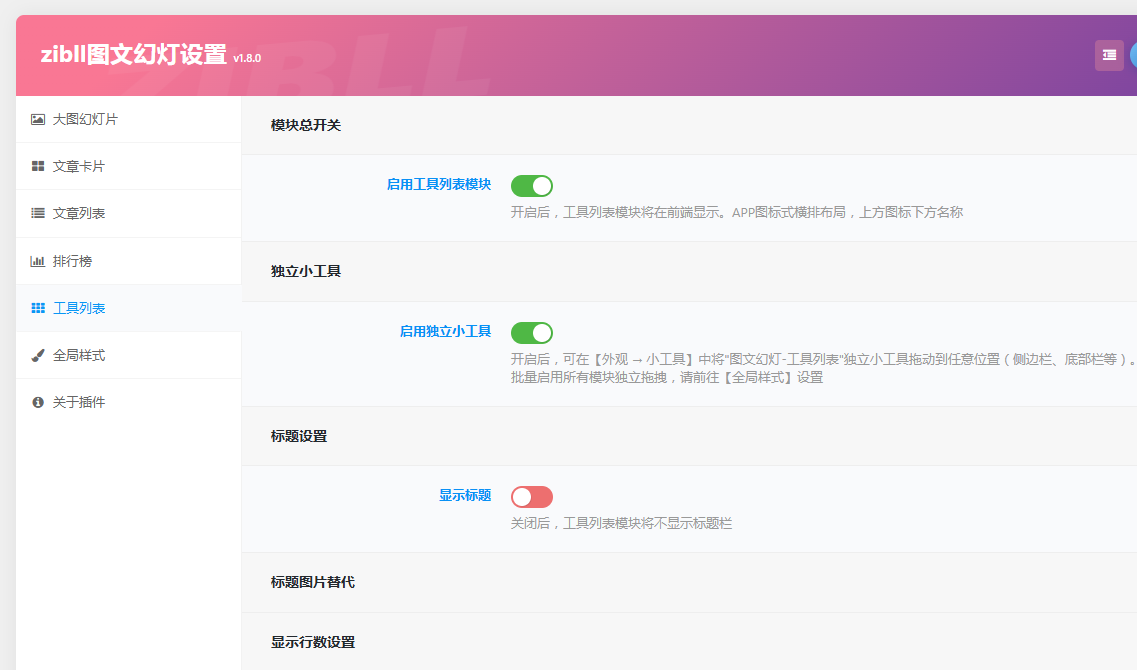Go to the 文章列表 tab

pos(128,213)
